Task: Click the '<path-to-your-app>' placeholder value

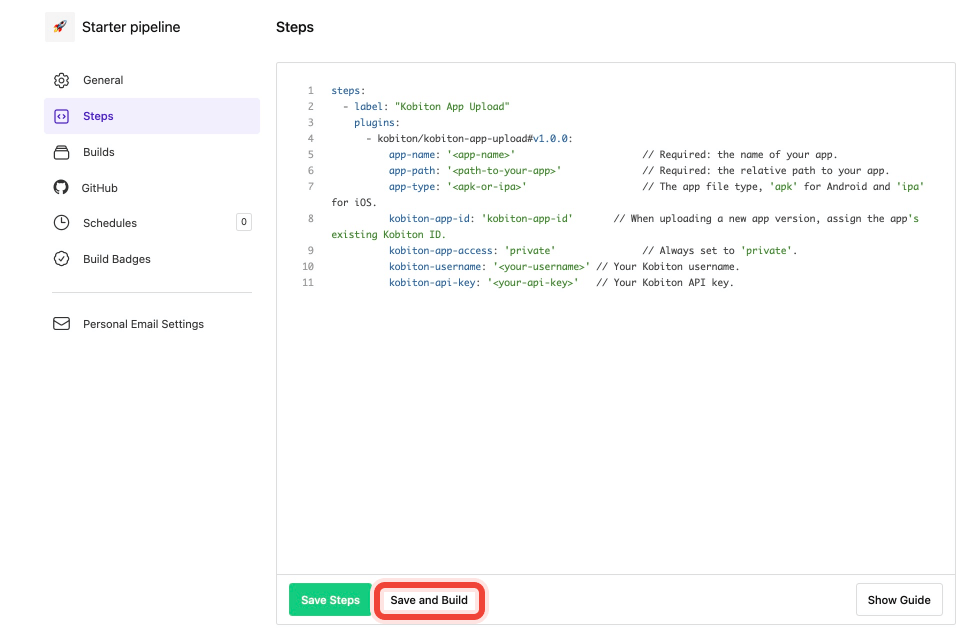Action: [504, 170]
